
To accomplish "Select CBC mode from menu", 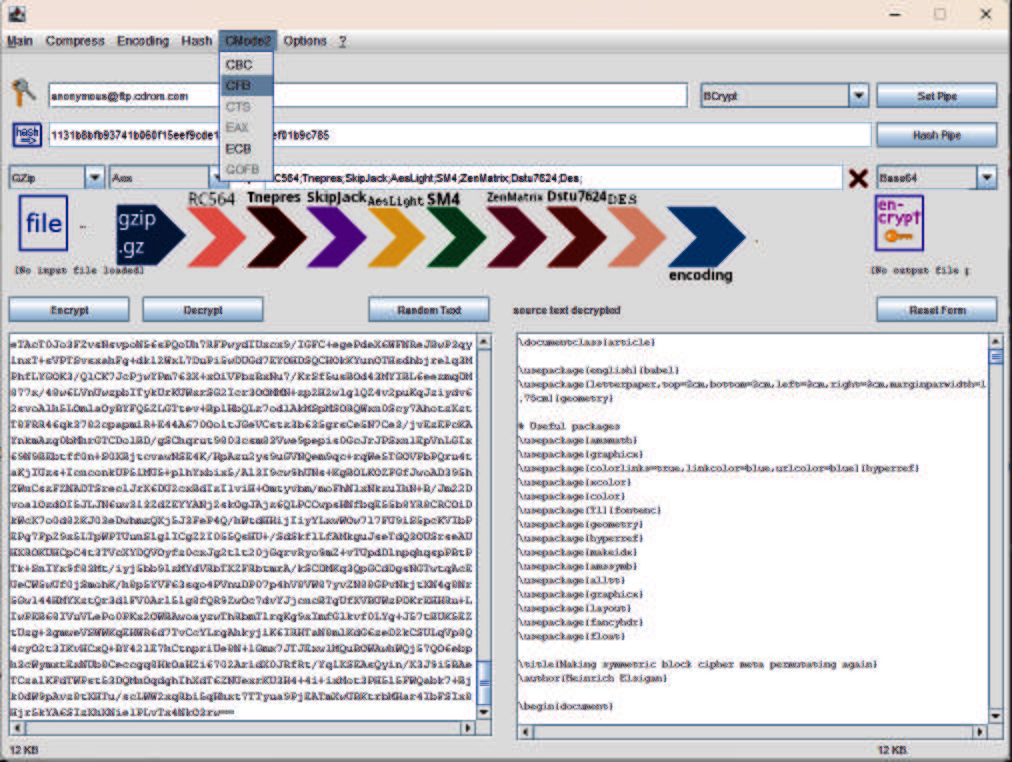I will pos(247,65).
